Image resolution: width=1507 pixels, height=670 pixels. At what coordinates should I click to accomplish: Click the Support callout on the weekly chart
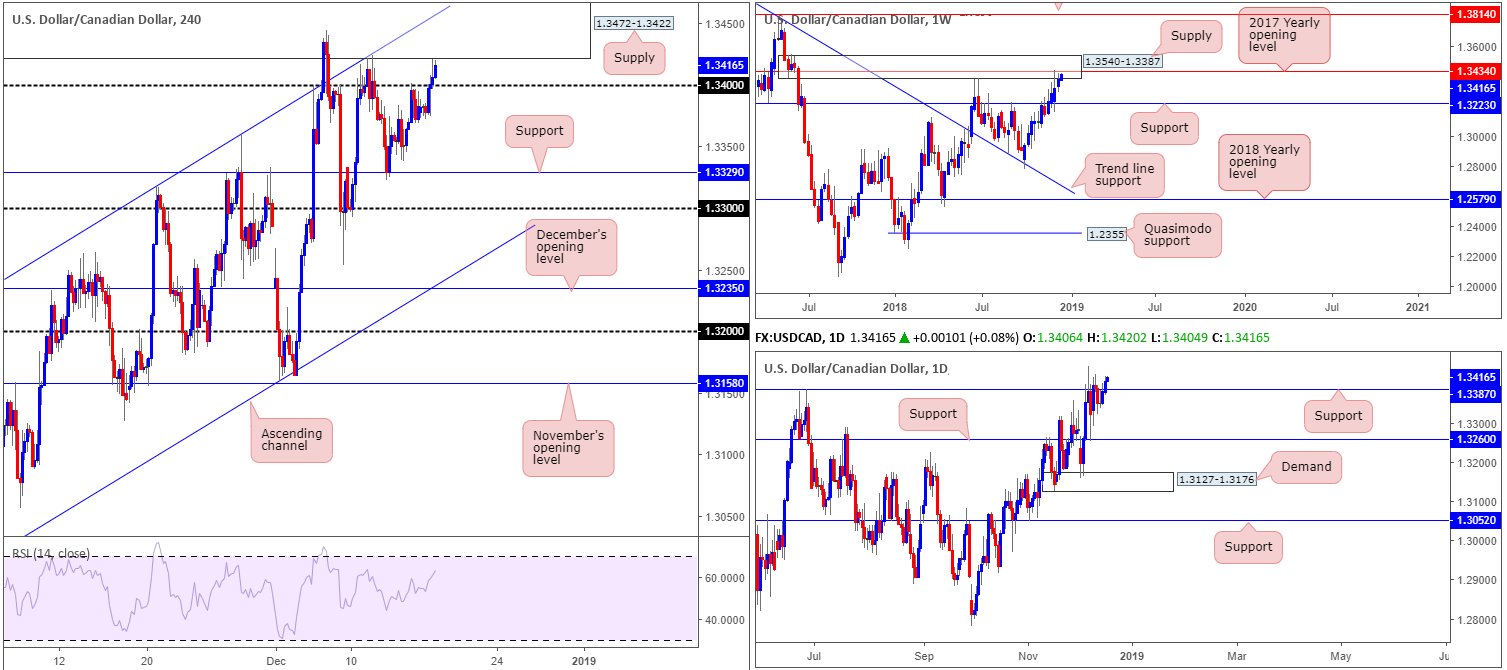tap(1164, 127)
